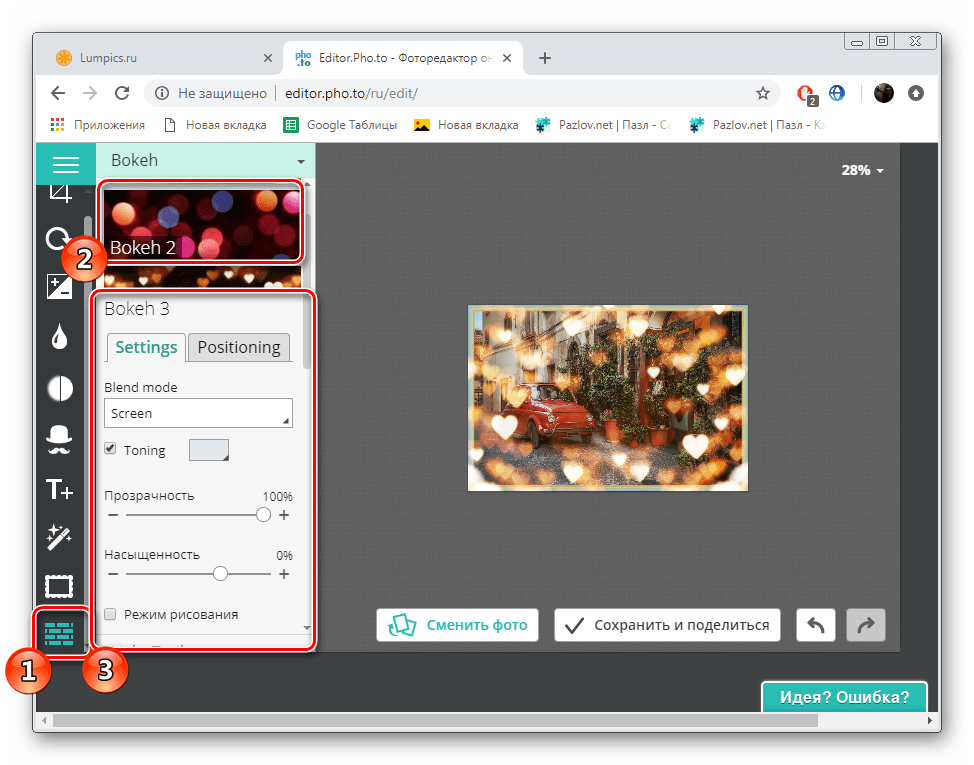
Task: Decrease Насыщенность with minus button
Action: (112, 574)
